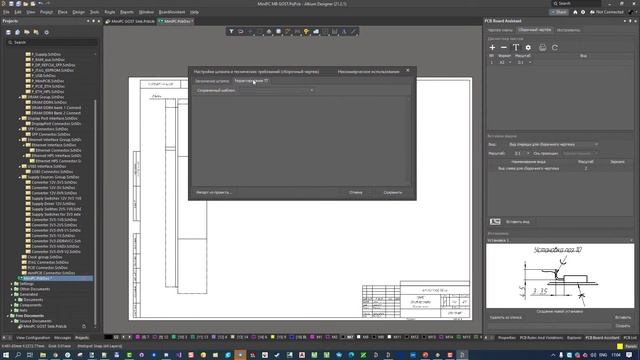Select the yellow Place Via icon in active bar

click(x=307, y=31)
